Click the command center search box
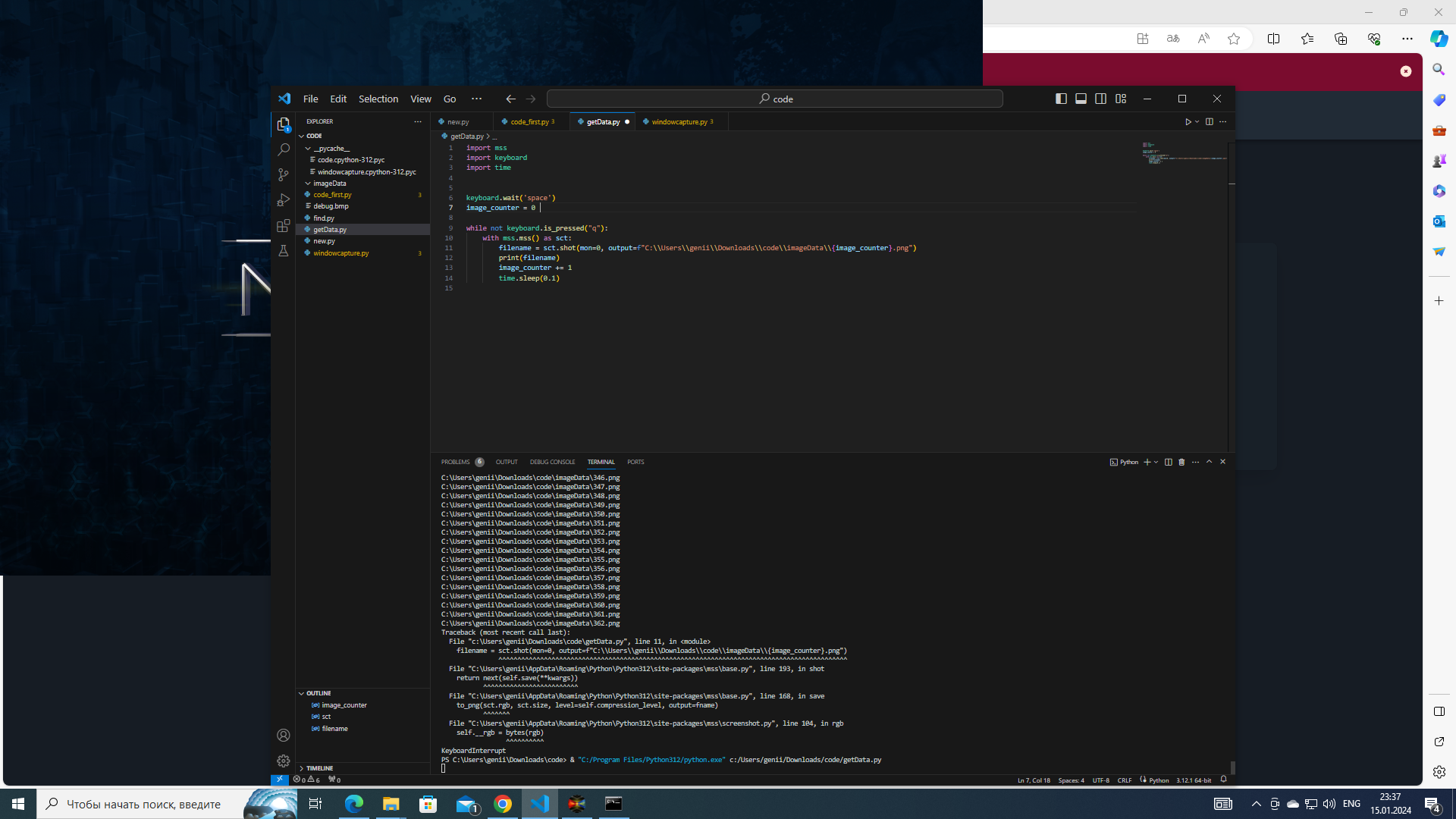This screenshot has height=819, width=1456. point(774,99)
